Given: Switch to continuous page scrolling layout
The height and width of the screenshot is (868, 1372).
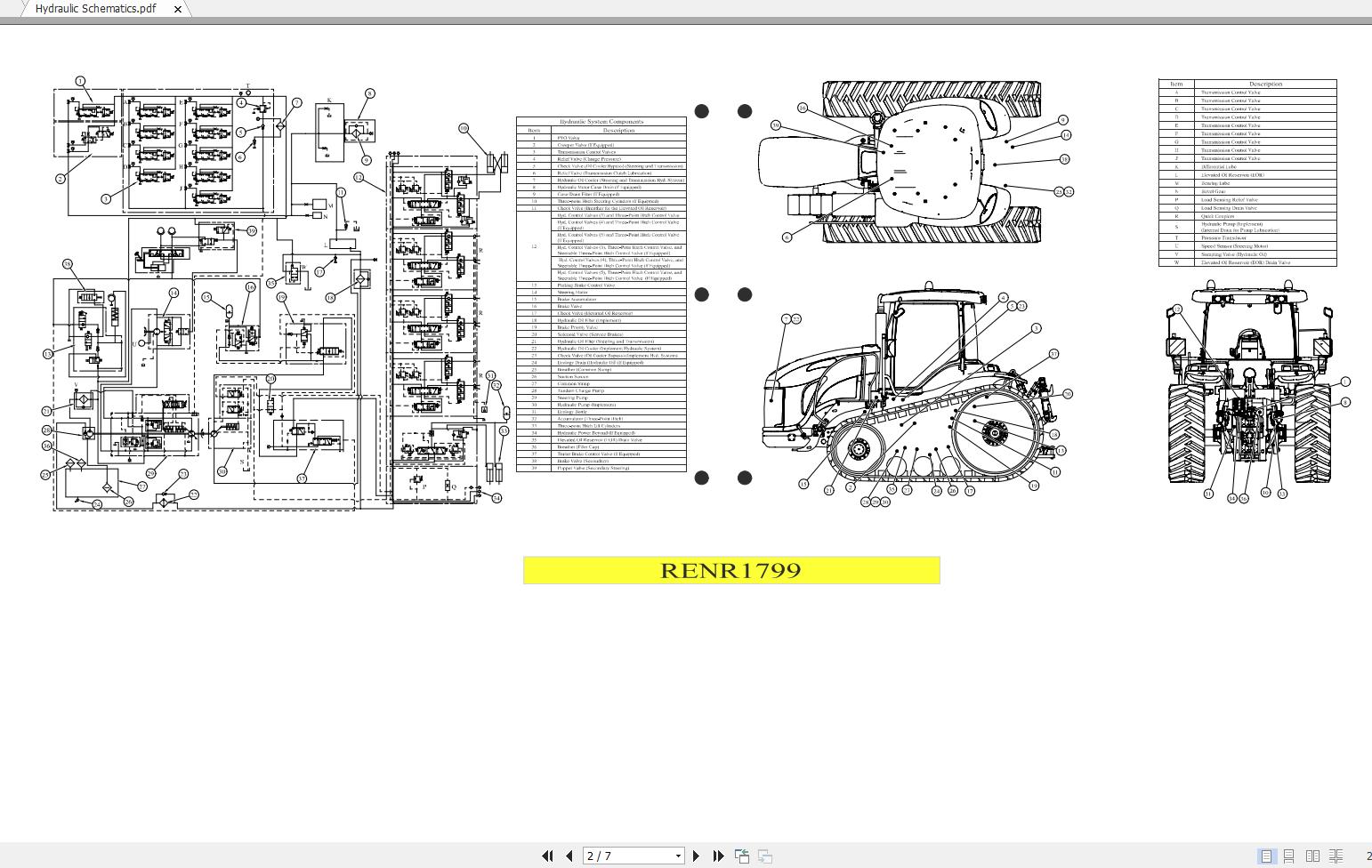Looking at the screenshot, I should pos(1288,856).
